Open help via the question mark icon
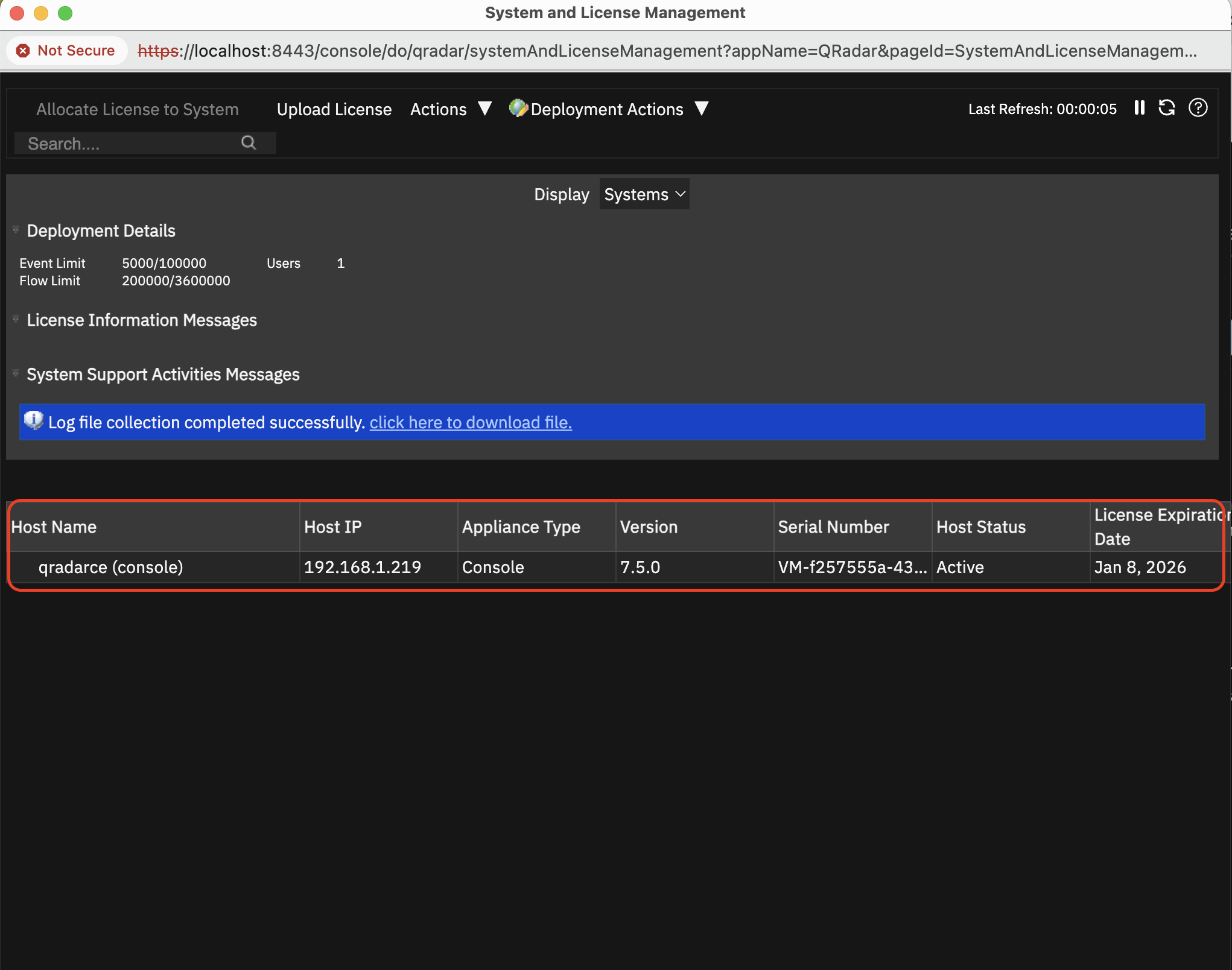The height and width of the screenshot is (970, 1232). click(1198, 109)
